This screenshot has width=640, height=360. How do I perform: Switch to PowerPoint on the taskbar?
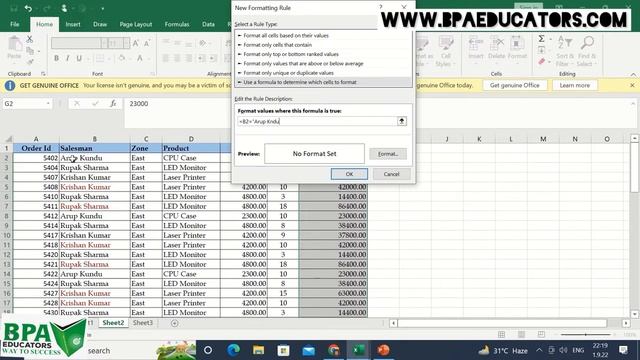pos(383,350)
